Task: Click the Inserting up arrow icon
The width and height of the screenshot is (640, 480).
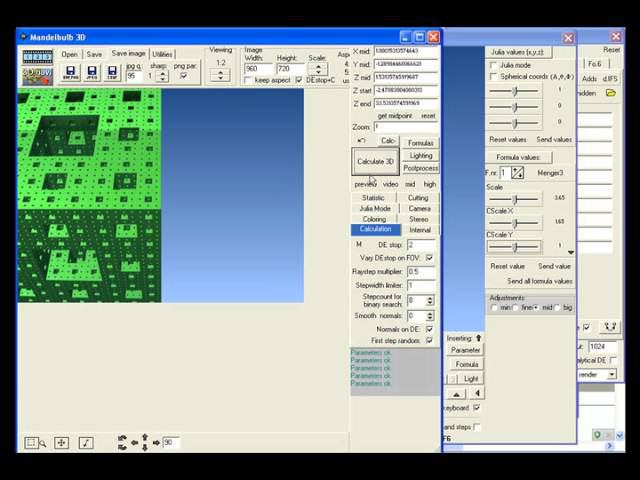Action: [478, 338]
